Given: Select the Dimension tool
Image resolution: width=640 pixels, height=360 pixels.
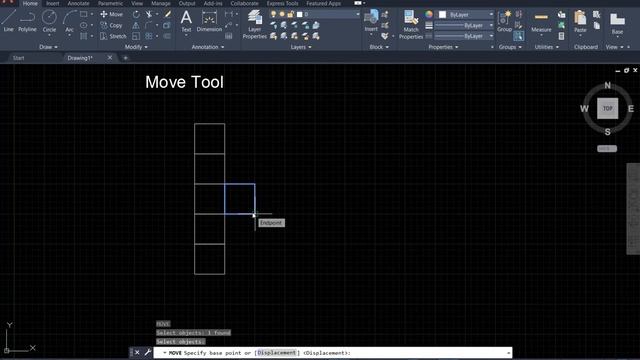Looking at the screenshot, I should point(209,21).
